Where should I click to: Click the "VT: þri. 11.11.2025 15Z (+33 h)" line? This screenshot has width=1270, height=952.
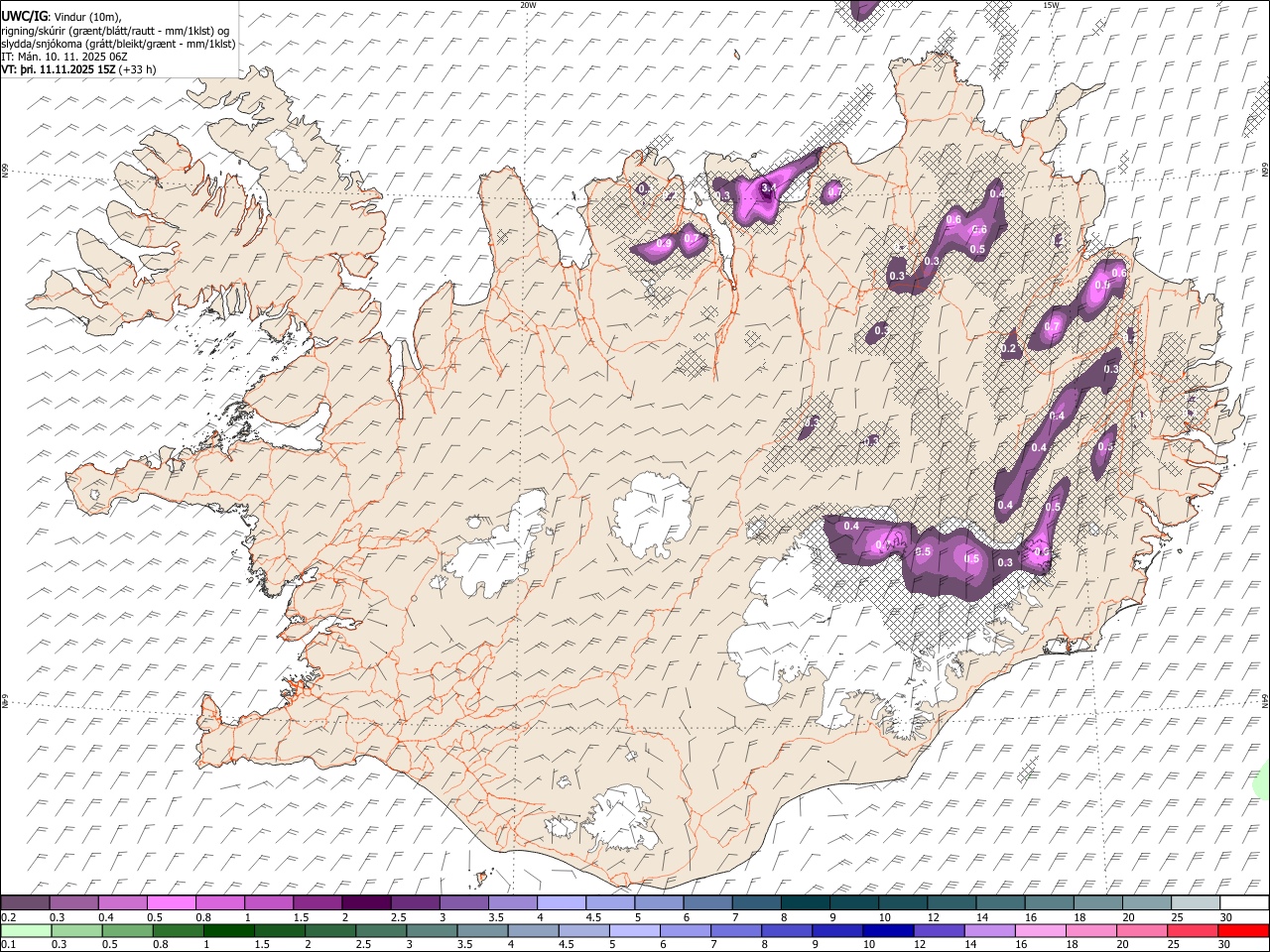tap(78, 69)
